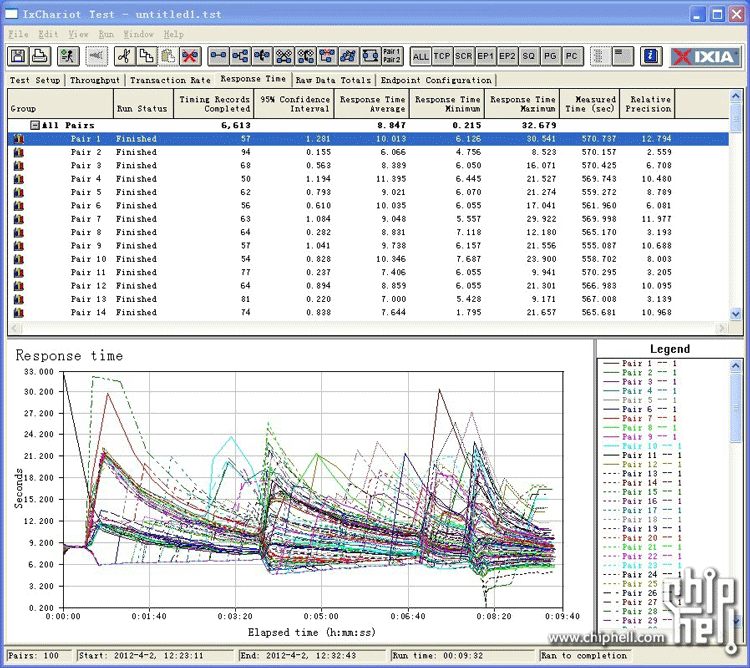
Task: Toggle the EP1 grouping button
Action: [485, 56]
